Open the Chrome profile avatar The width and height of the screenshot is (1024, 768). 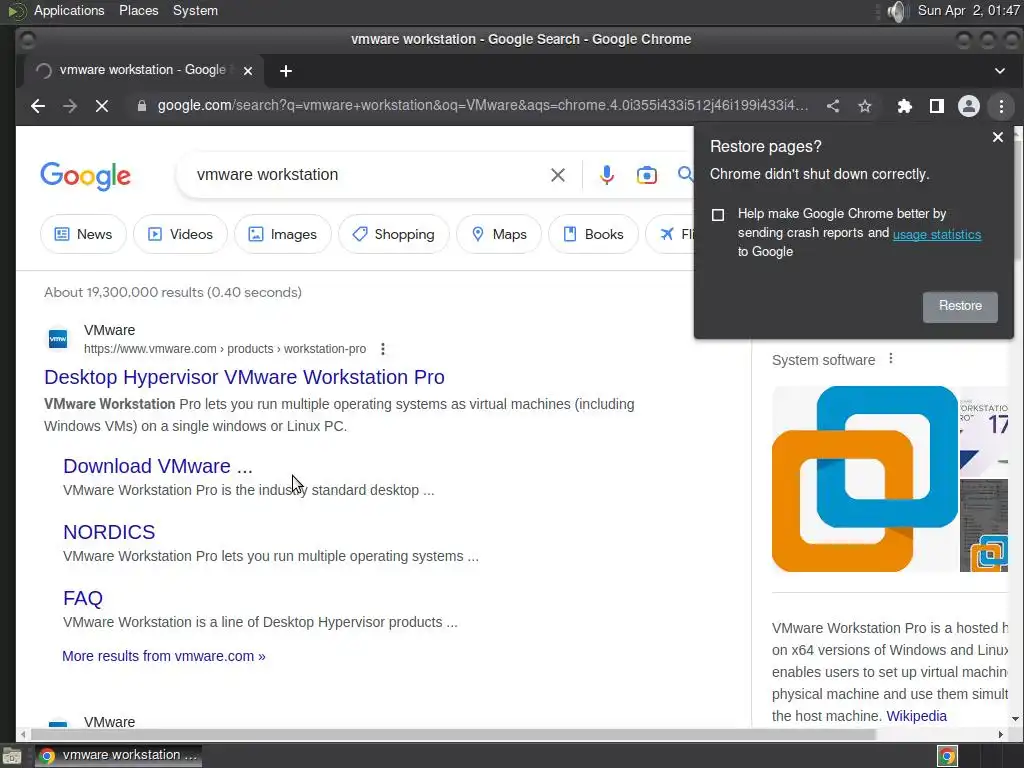pyautogui.click(x=968, y=106)
